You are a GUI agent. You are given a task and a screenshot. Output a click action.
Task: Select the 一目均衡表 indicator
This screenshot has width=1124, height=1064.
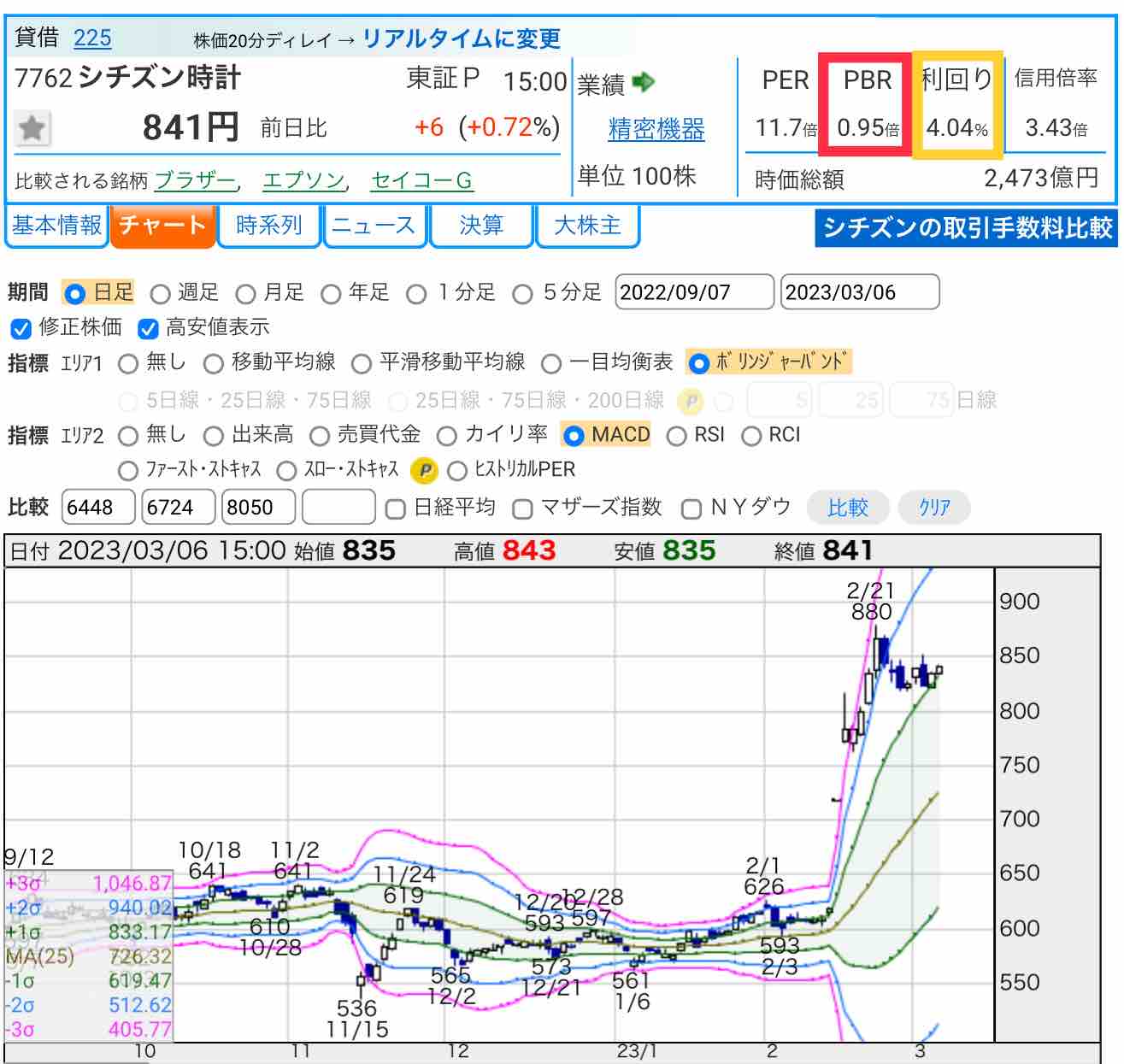[x=551, y=364]
